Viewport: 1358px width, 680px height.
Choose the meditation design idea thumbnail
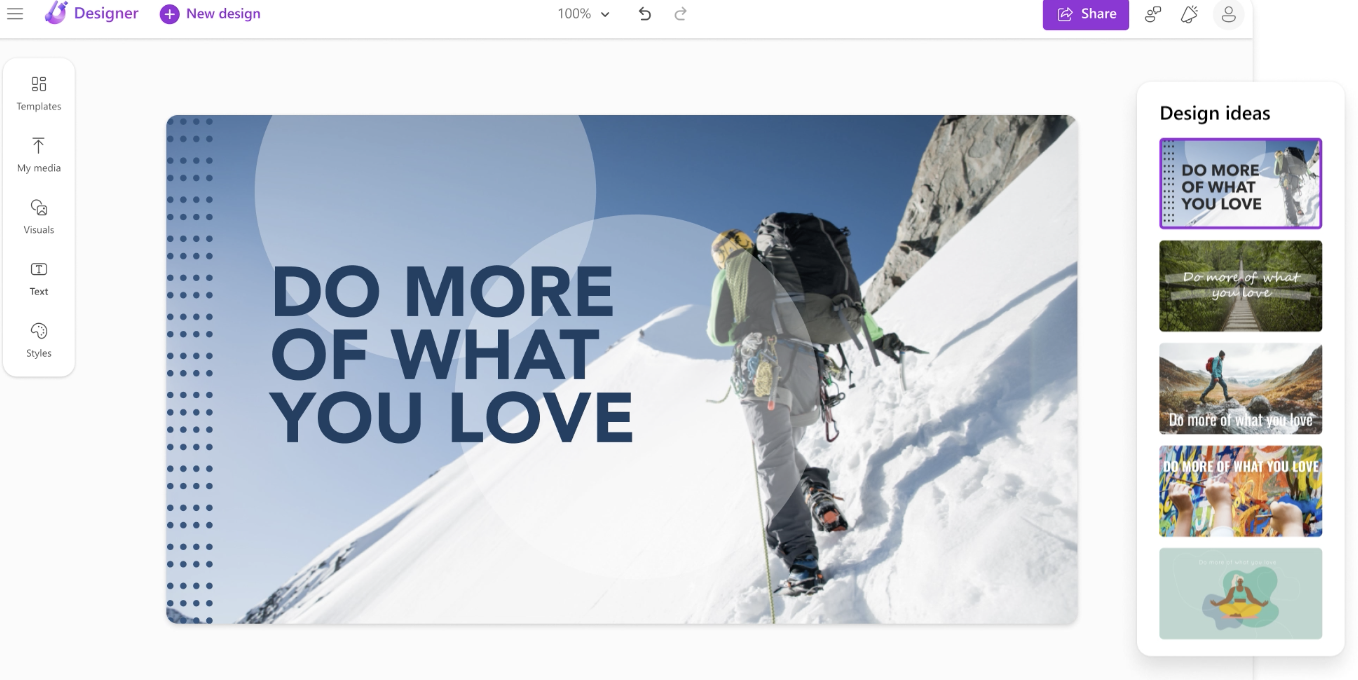click(1240, 593)
